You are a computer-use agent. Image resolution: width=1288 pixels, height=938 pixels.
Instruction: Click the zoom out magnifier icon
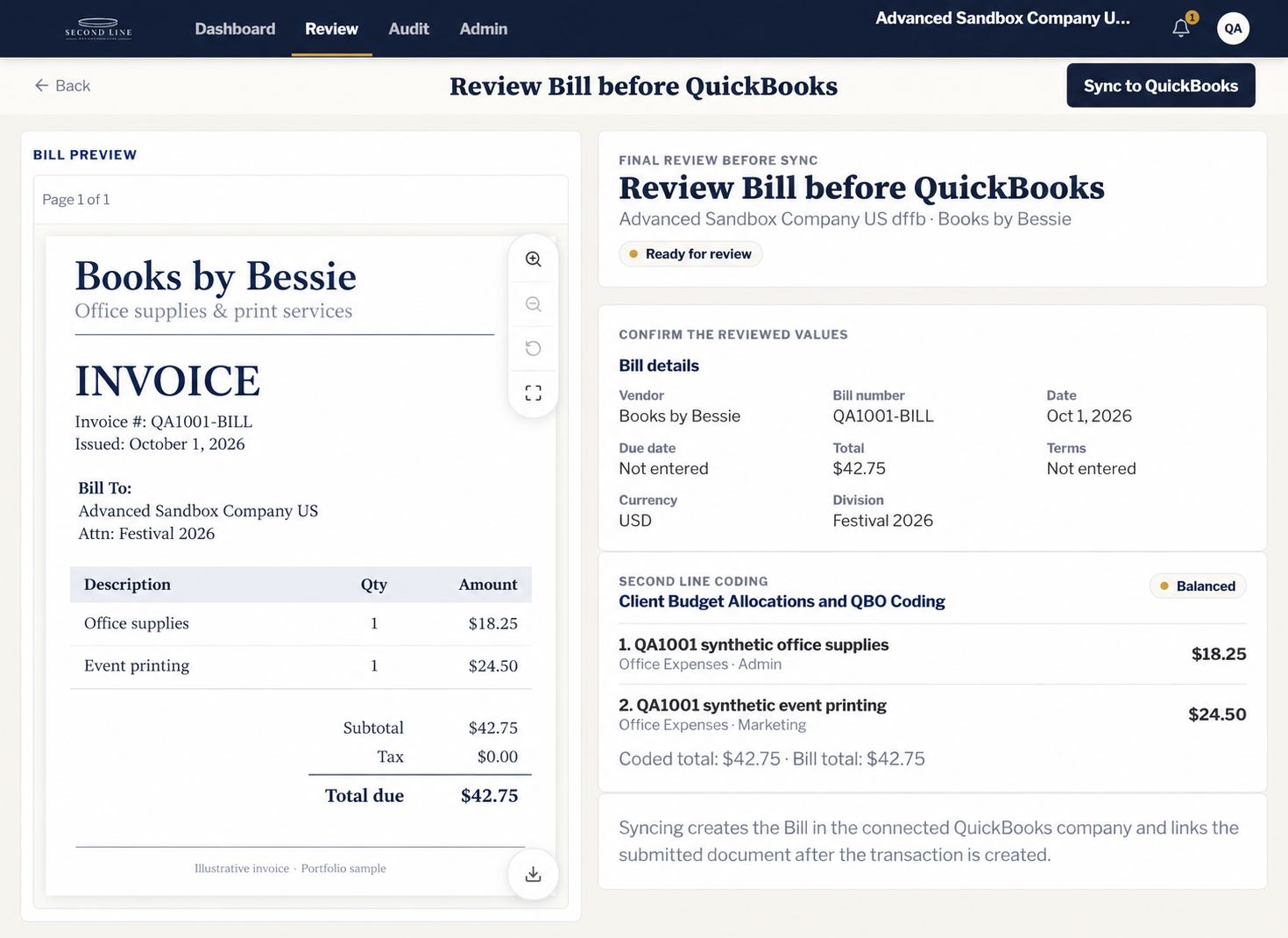tap(533, 304)
